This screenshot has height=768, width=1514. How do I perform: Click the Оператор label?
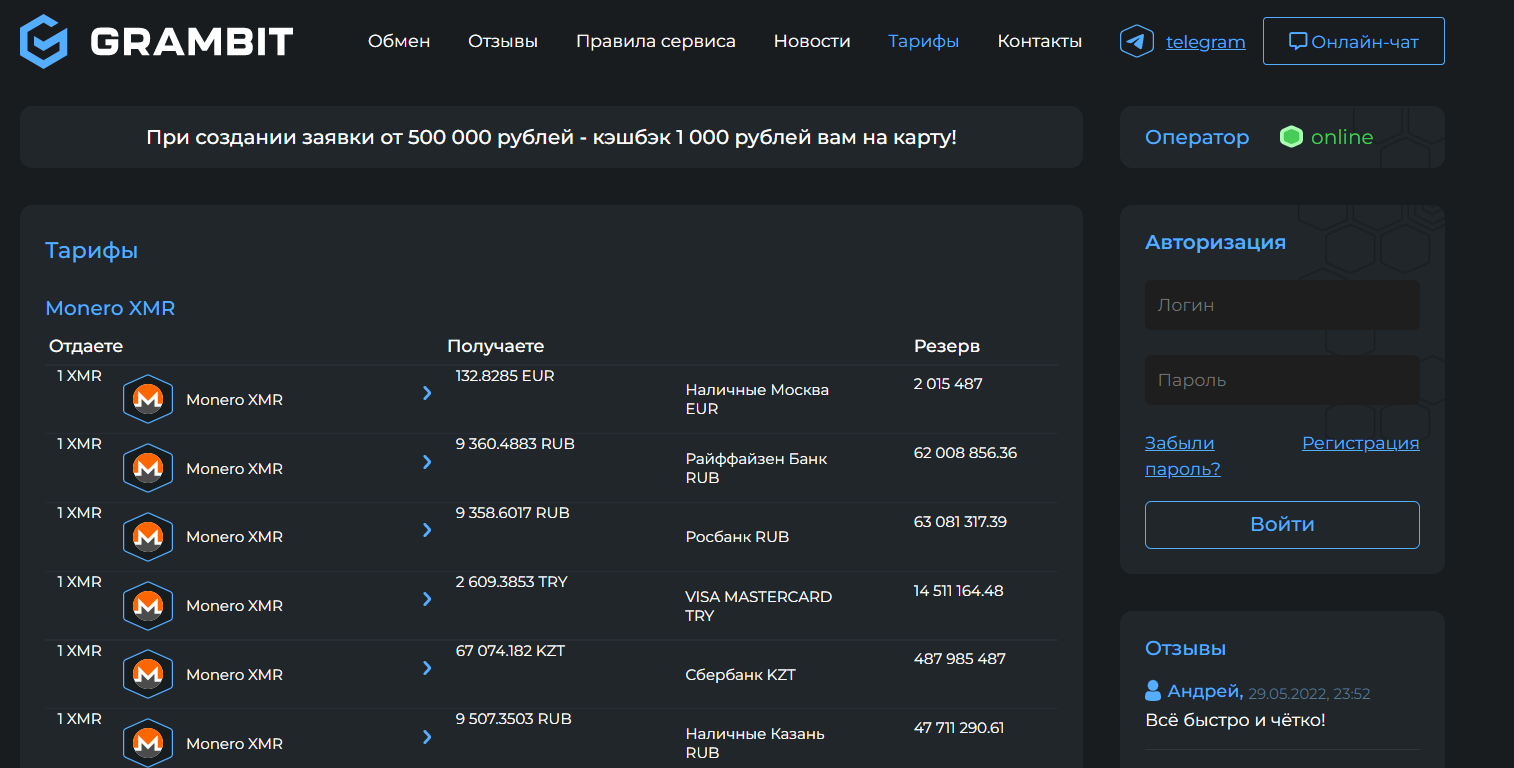[x=1197, y=137]
